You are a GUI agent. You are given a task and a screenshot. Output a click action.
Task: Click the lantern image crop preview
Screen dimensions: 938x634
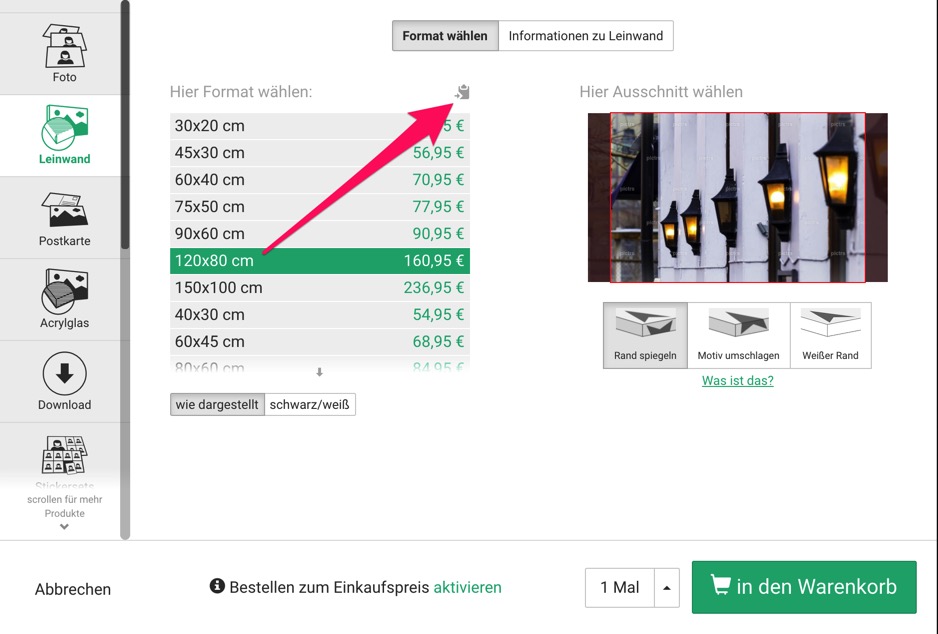point(737,197)
